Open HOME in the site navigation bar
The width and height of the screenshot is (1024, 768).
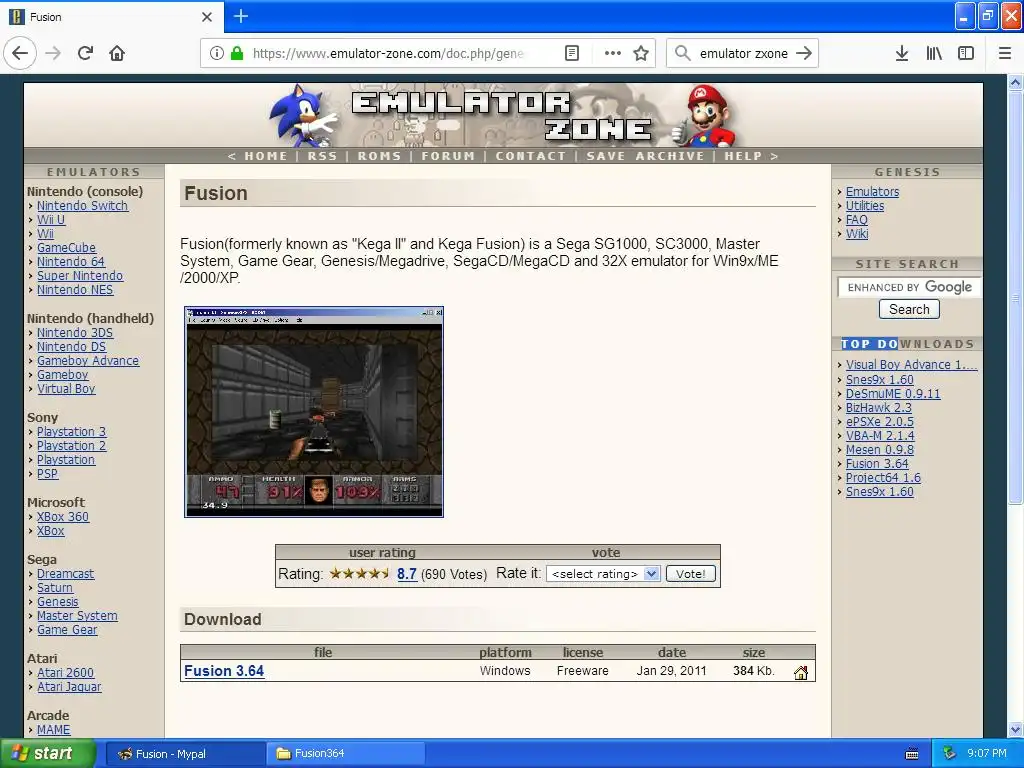click(x=266, y=156)
